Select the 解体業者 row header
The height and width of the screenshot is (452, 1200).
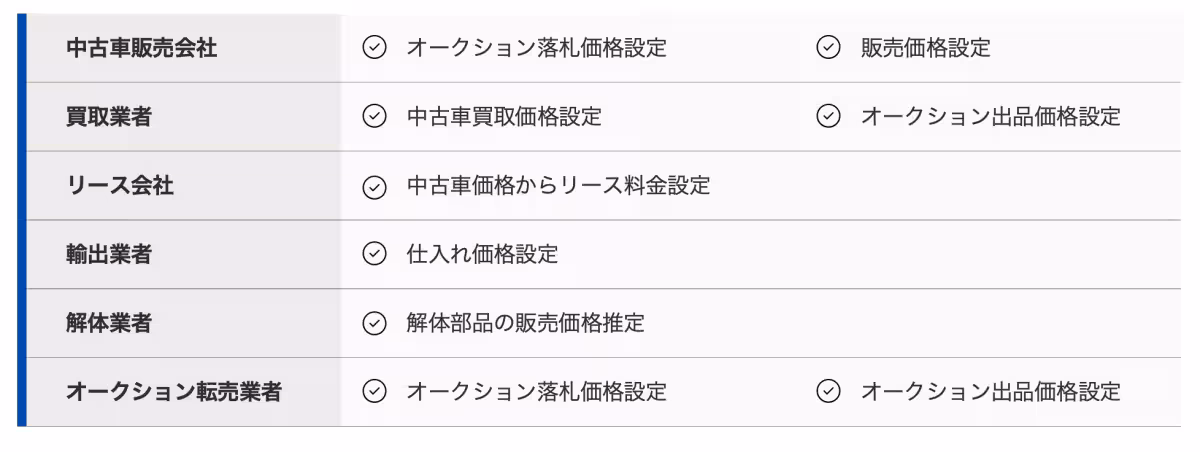pyautogui.click(x=109, y=323)
